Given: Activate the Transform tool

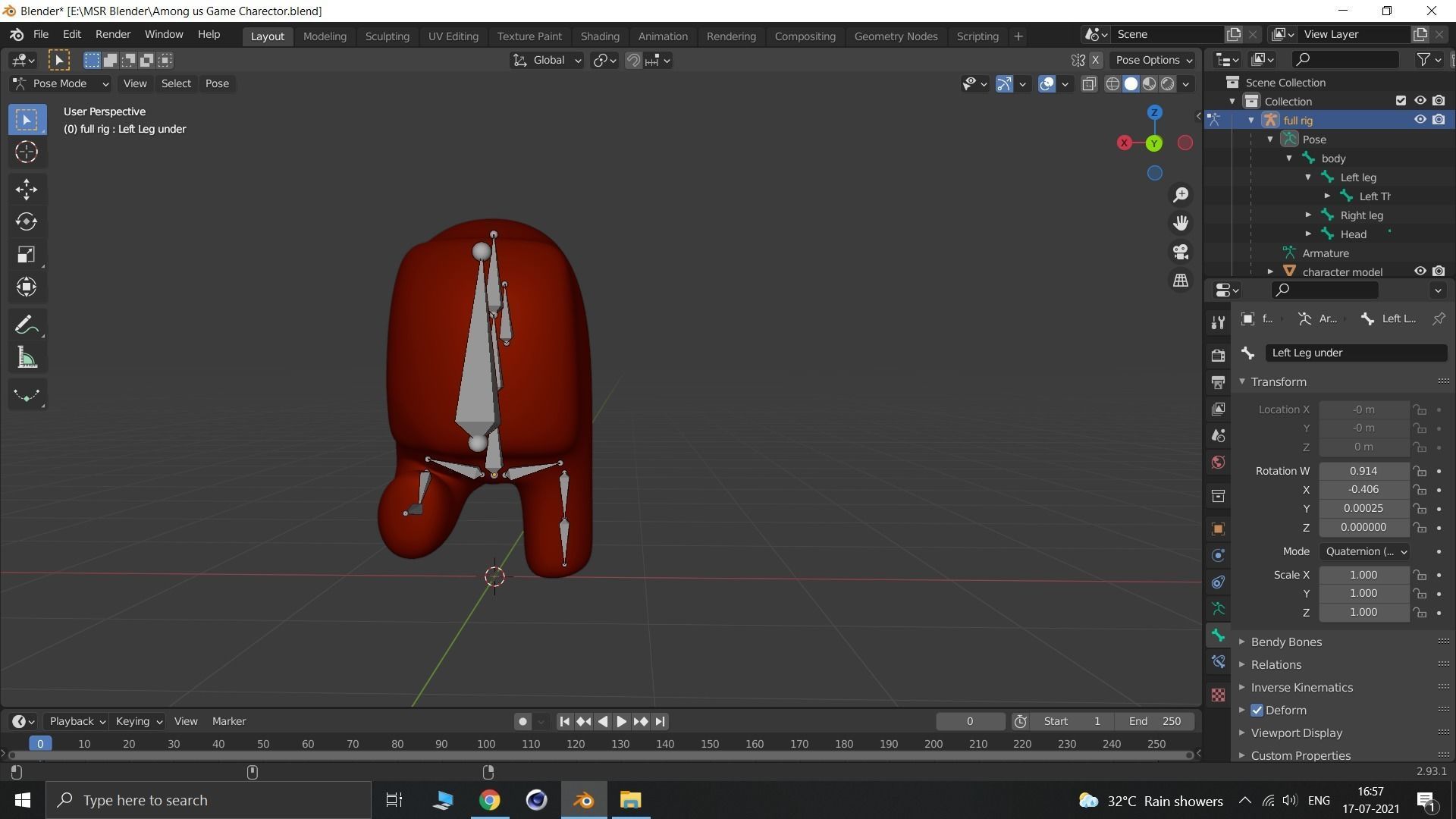Looking at the screenshot, I should tap(27, 287).
